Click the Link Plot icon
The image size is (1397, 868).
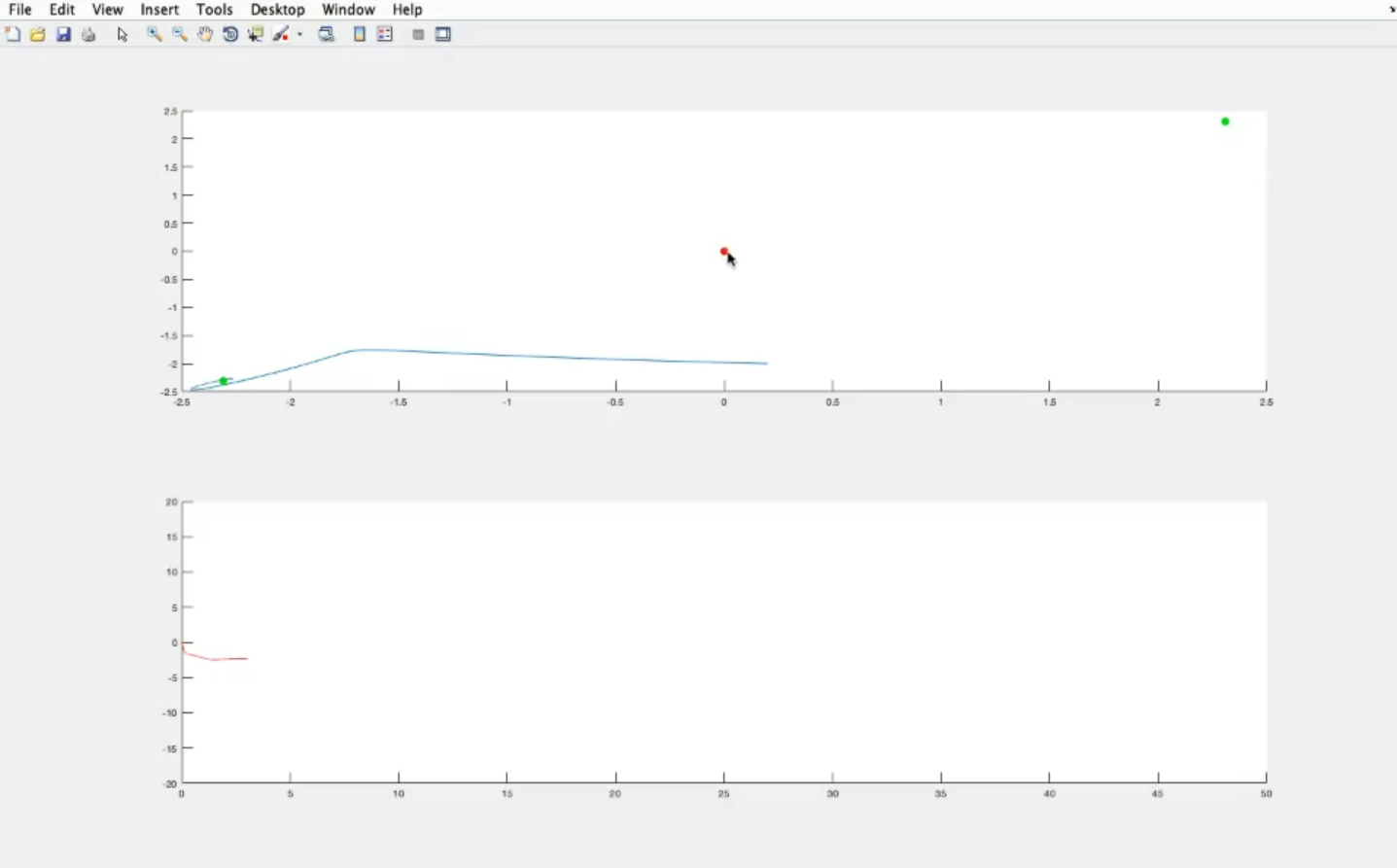327,34
